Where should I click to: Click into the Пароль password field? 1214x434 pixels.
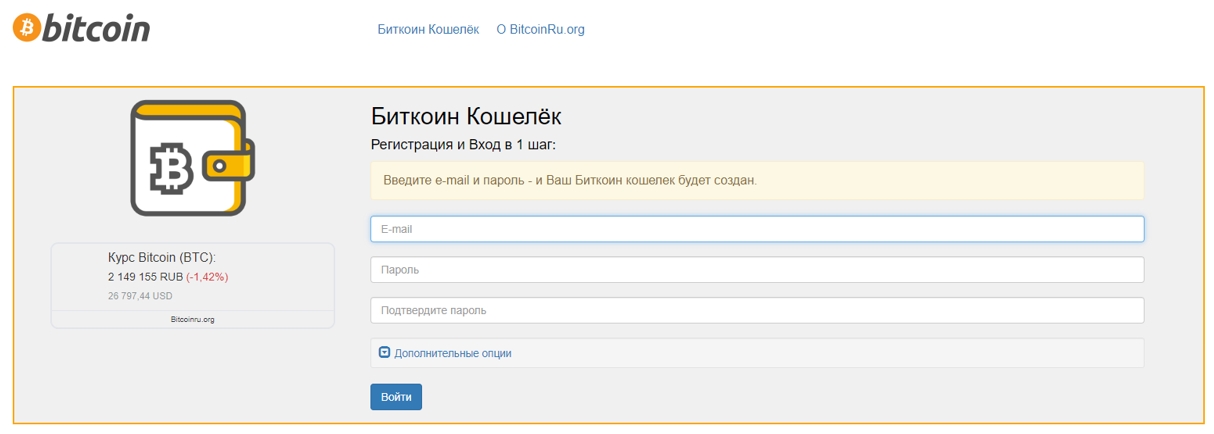click(757, 270)
